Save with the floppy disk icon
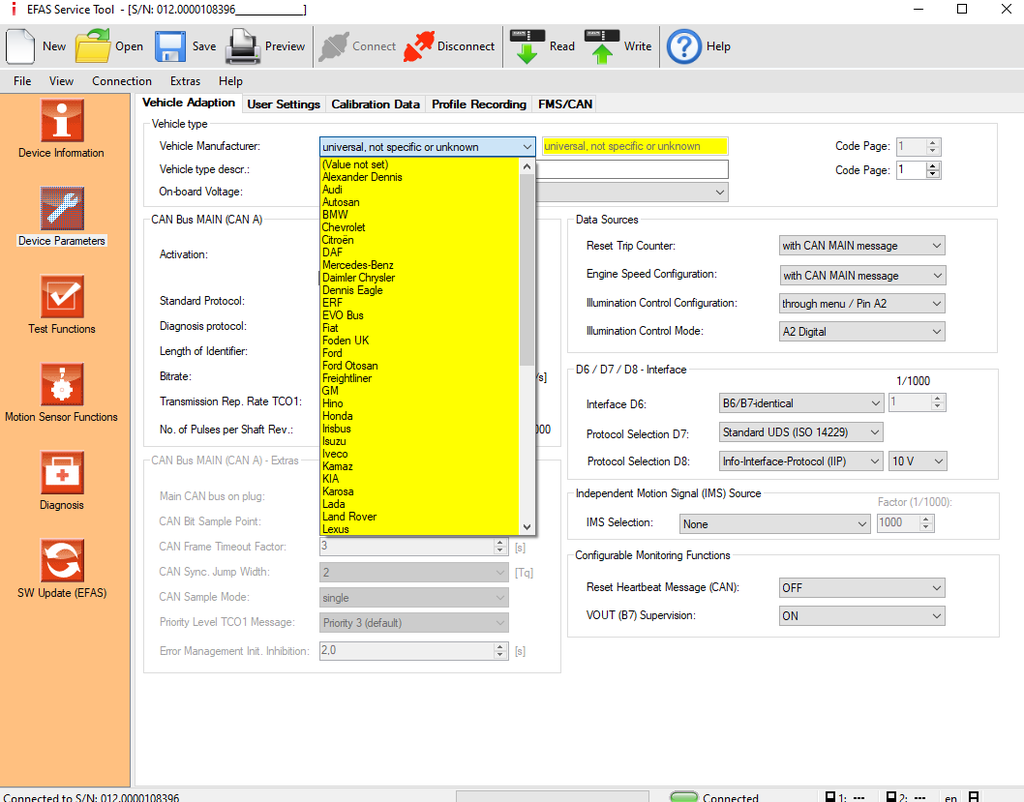The height and width of the screenshot is (802, 1024). [170, 46]
